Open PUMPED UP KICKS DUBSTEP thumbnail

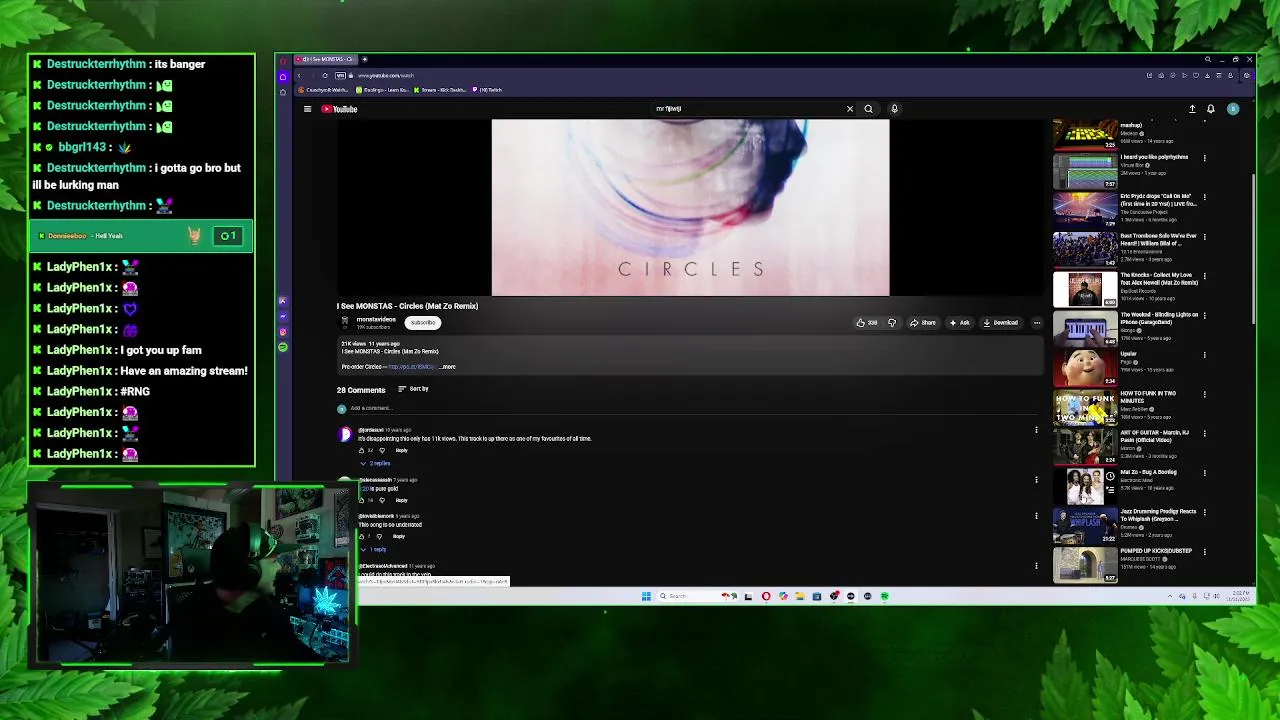pyautogui.click(x=1085, y=565)
